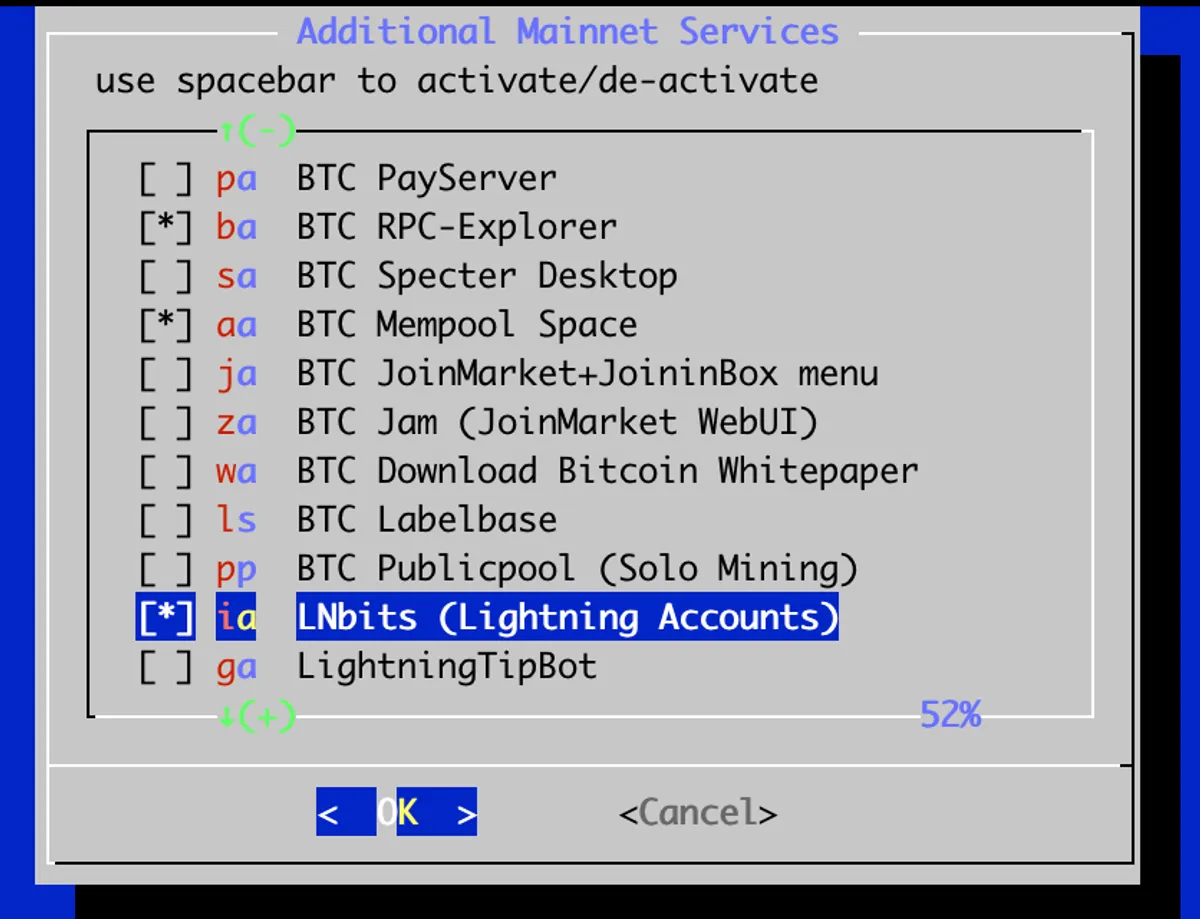Activate BTC Specter Desktop
This screenshot has width=1200, height=919.
[x=165, y=276]
